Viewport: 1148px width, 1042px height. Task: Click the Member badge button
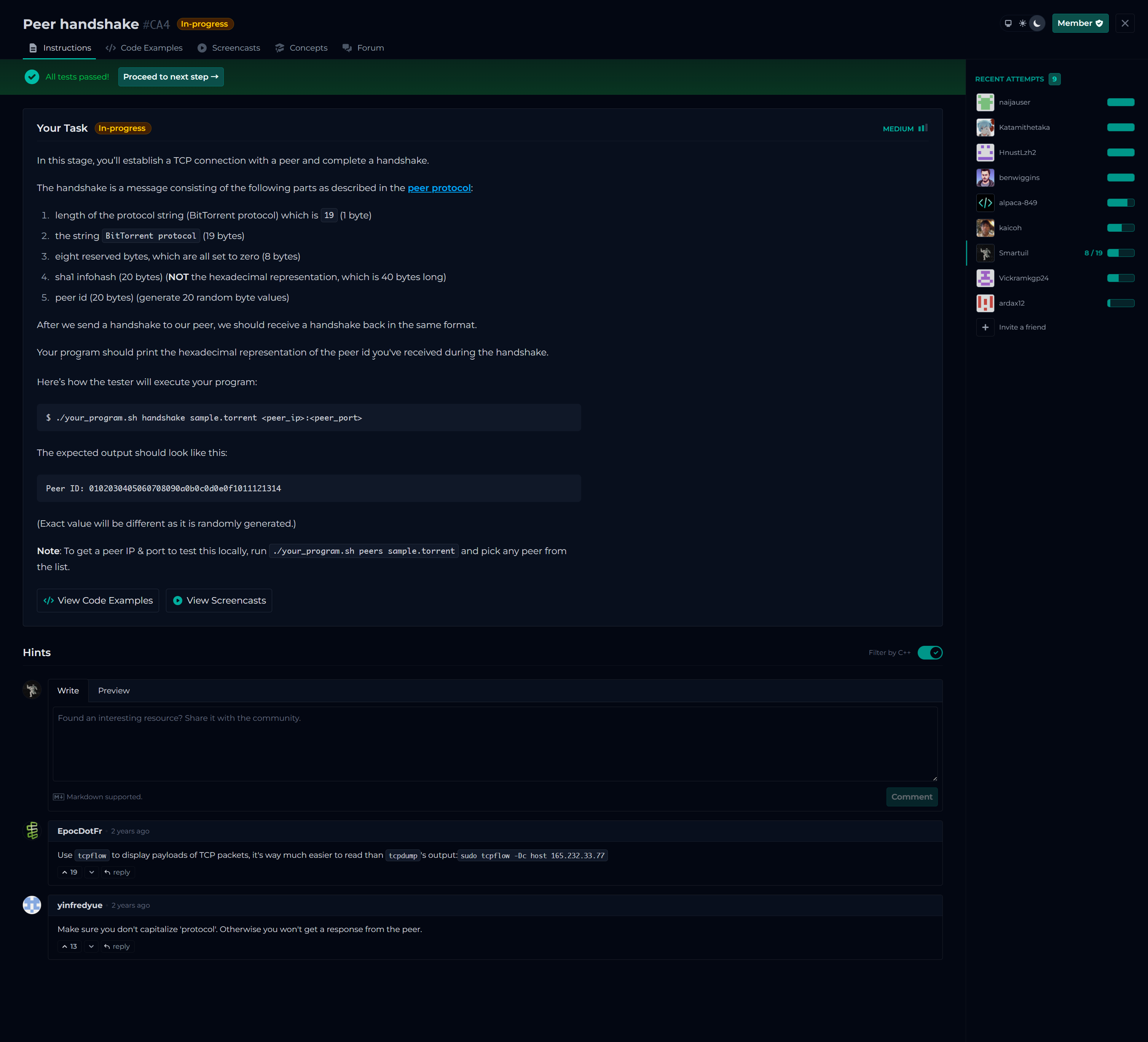point(1079,23)
